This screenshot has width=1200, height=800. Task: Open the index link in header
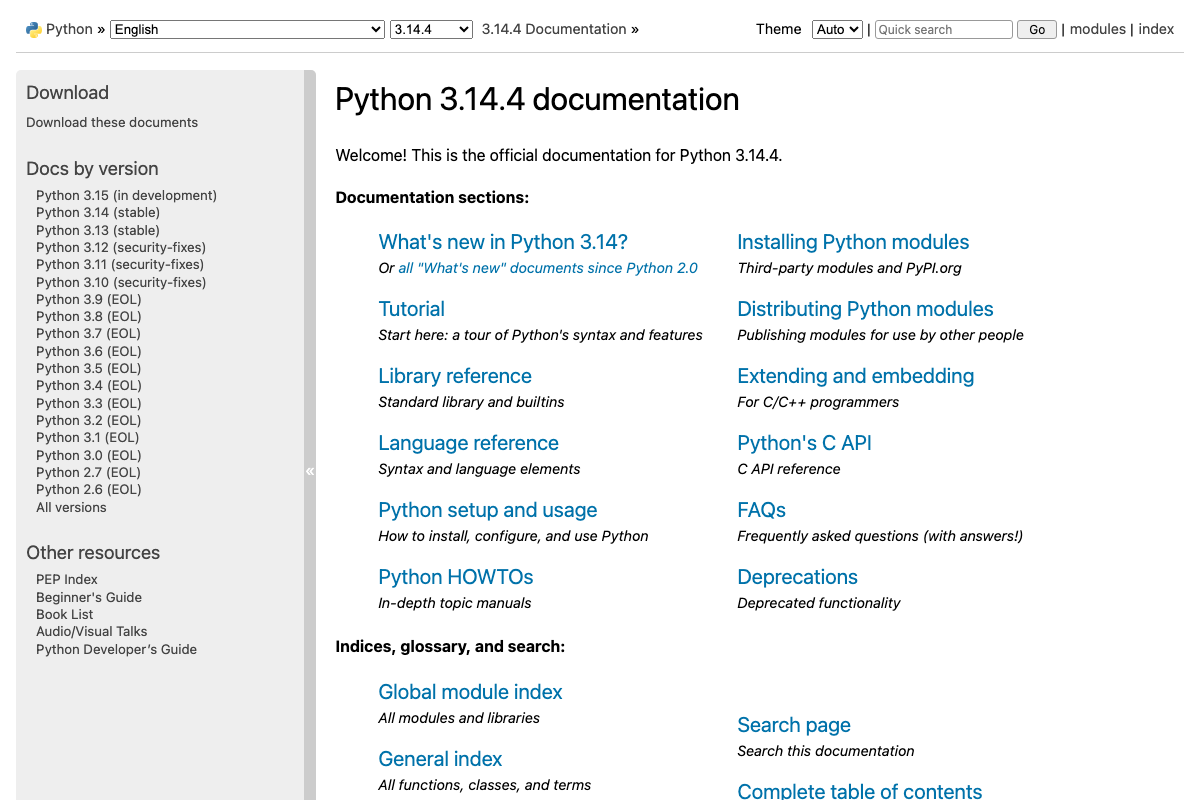pyautogui.click(x=1156, y=29)
